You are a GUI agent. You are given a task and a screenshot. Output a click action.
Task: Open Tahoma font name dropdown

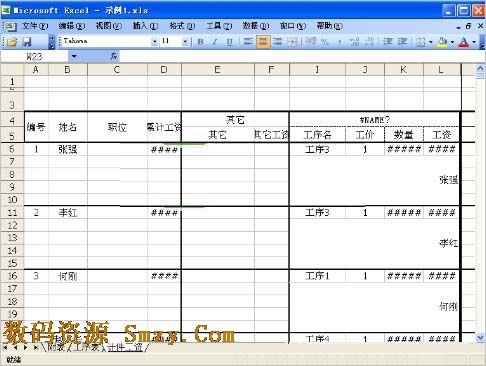tap(154, 42)
